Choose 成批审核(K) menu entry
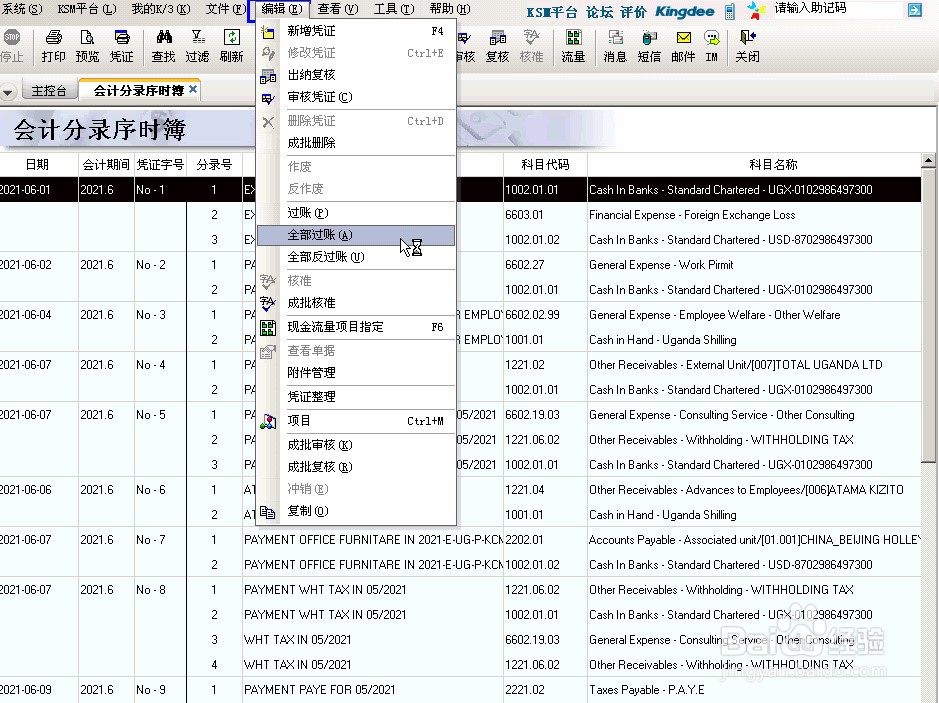939x703 pixels. point(356,445)
